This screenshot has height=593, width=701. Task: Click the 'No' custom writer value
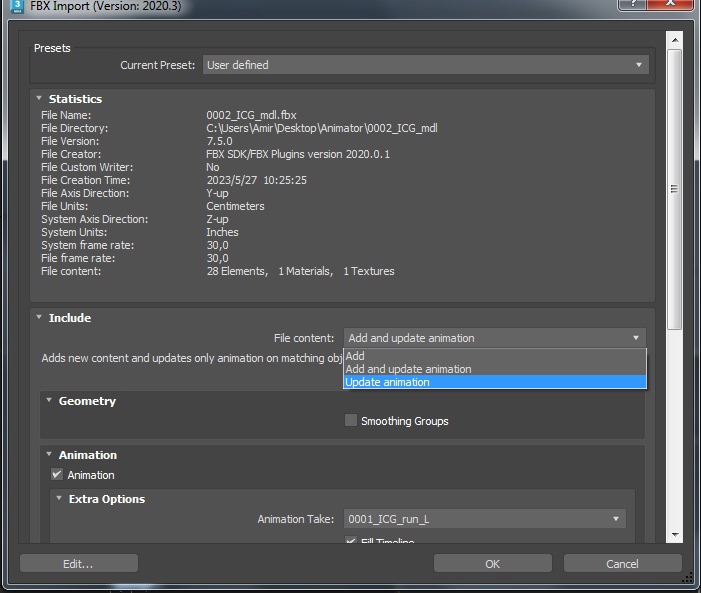pos(212,167)
